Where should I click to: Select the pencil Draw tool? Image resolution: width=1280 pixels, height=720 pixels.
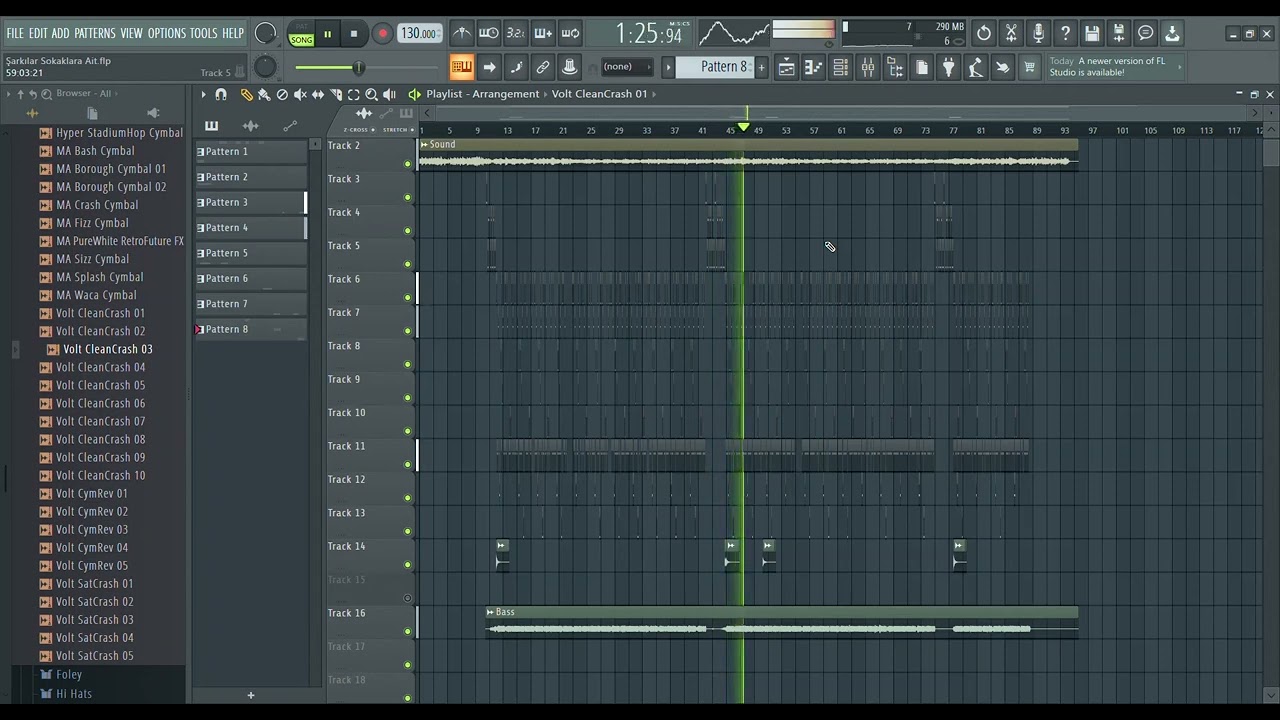coord(246,94)
